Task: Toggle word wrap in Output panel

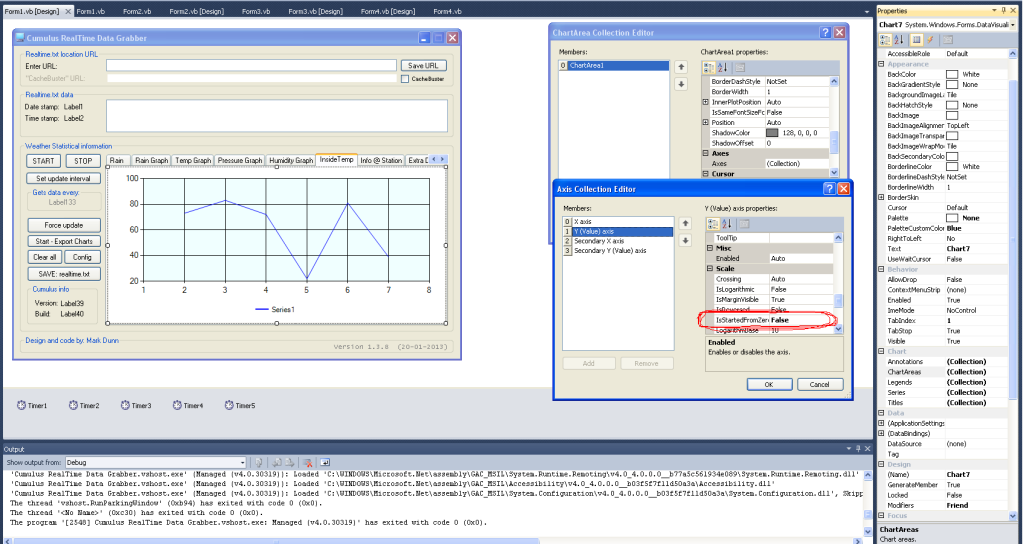Action: tap(327, 463)
